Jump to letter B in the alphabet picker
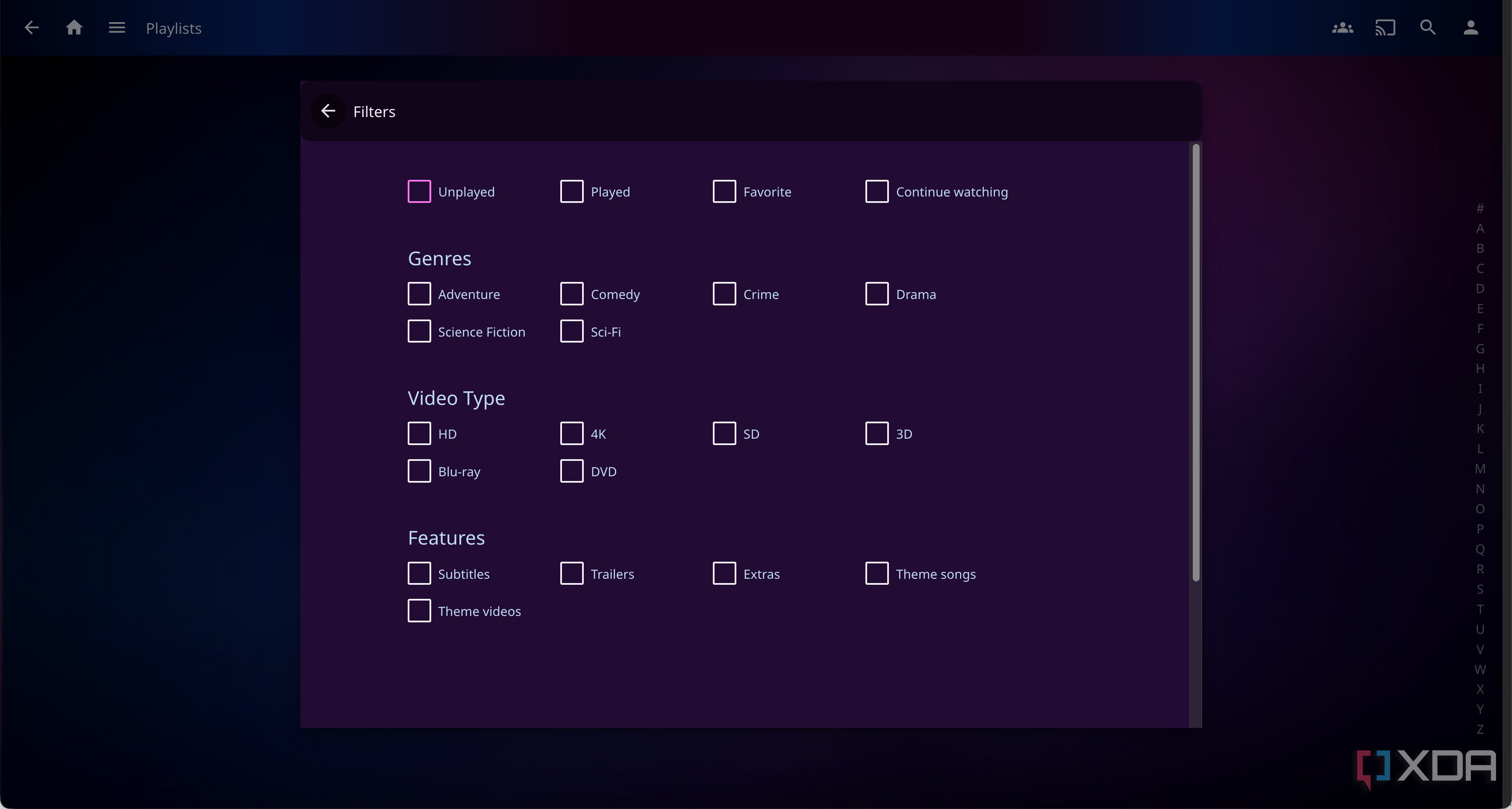The height and width of the screenshot is (809, 1512). pyautogui.click(x=1480, y=248)
